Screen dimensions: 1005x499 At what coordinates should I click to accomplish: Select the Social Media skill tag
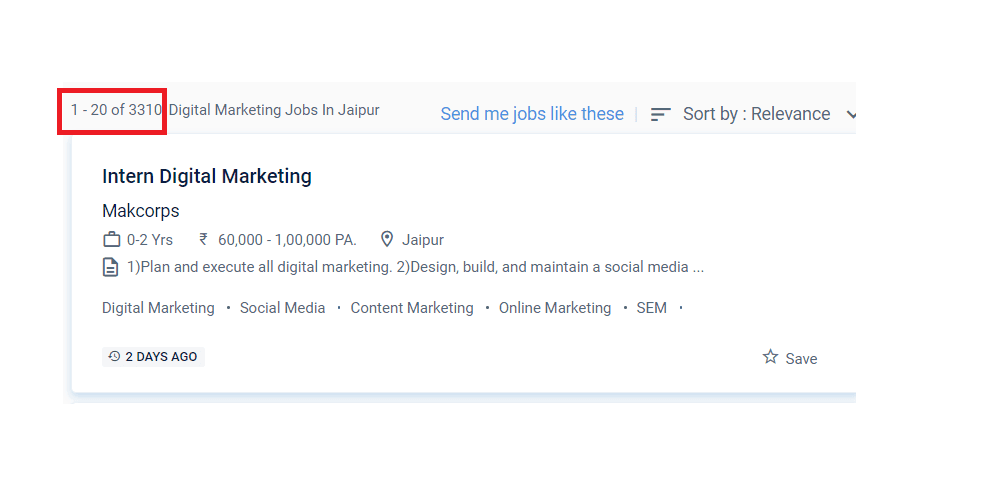282,308
